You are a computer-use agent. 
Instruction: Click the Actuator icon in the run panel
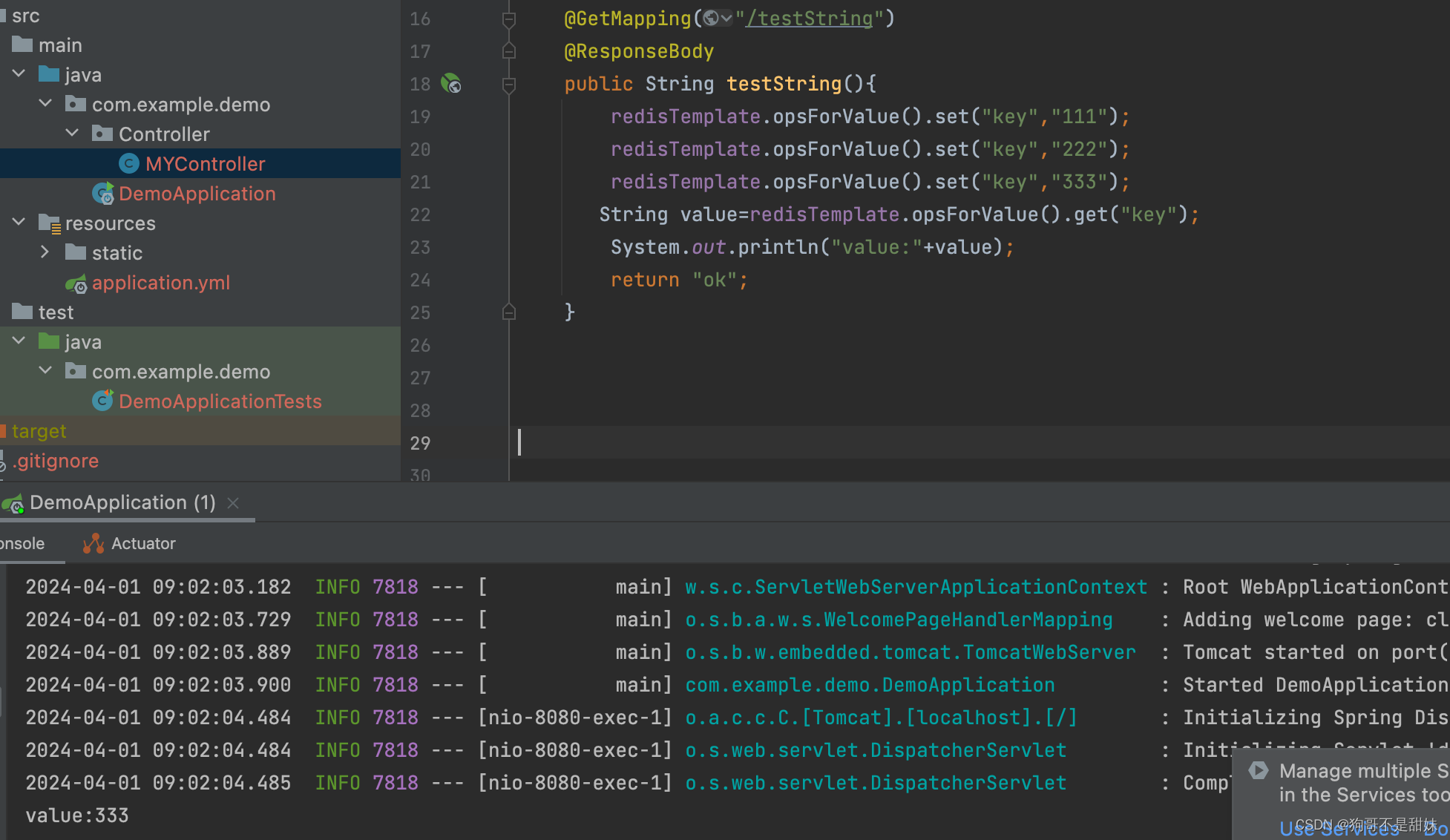[x=94, y=543]
